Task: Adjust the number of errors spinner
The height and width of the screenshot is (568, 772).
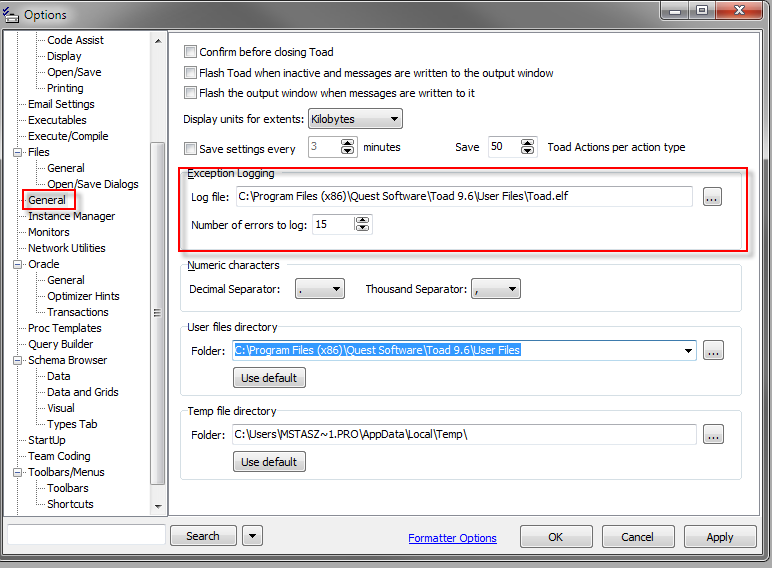Action: (362, 224)
